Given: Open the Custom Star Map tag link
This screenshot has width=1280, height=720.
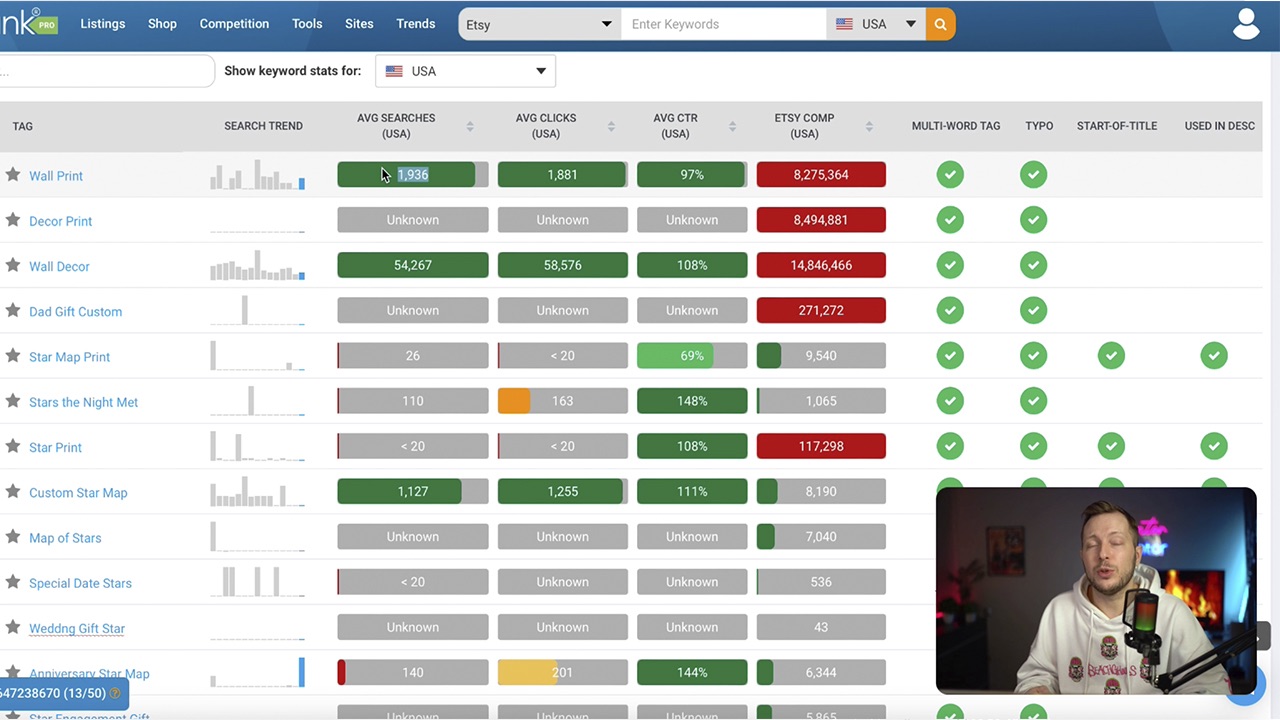Looking at the screenshot, I should coord(78,493).
